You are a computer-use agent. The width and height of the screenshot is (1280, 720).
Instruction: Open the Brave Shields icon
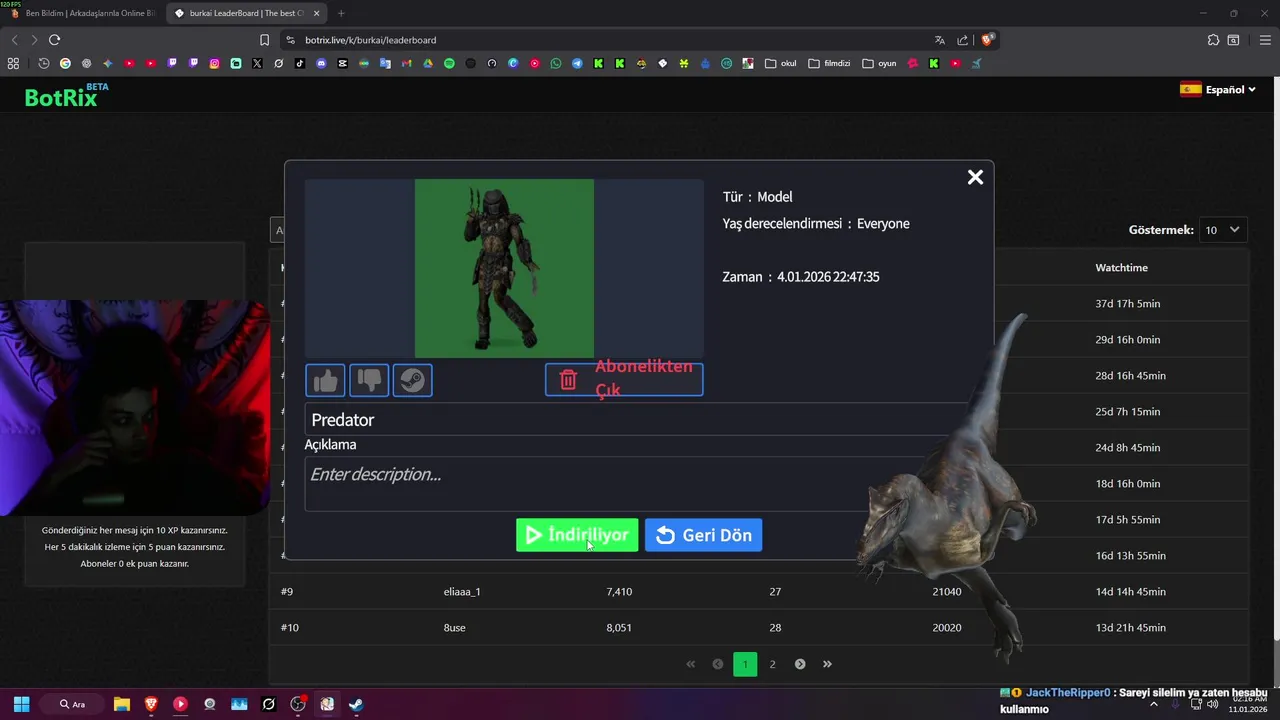[x=988, y=40]
